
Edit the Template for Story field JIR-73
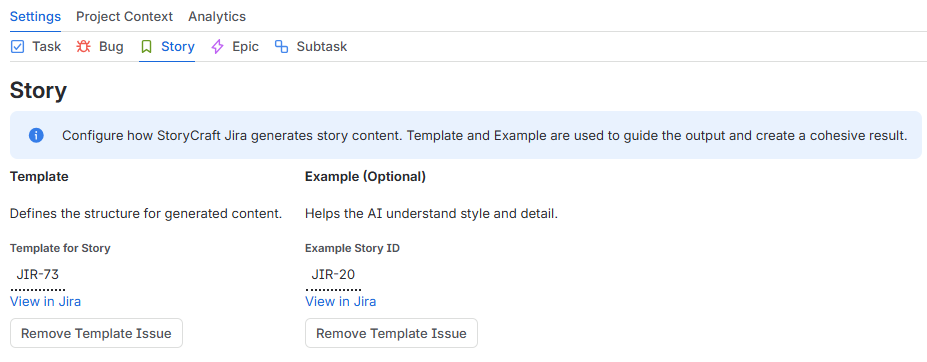click(38, 275)
